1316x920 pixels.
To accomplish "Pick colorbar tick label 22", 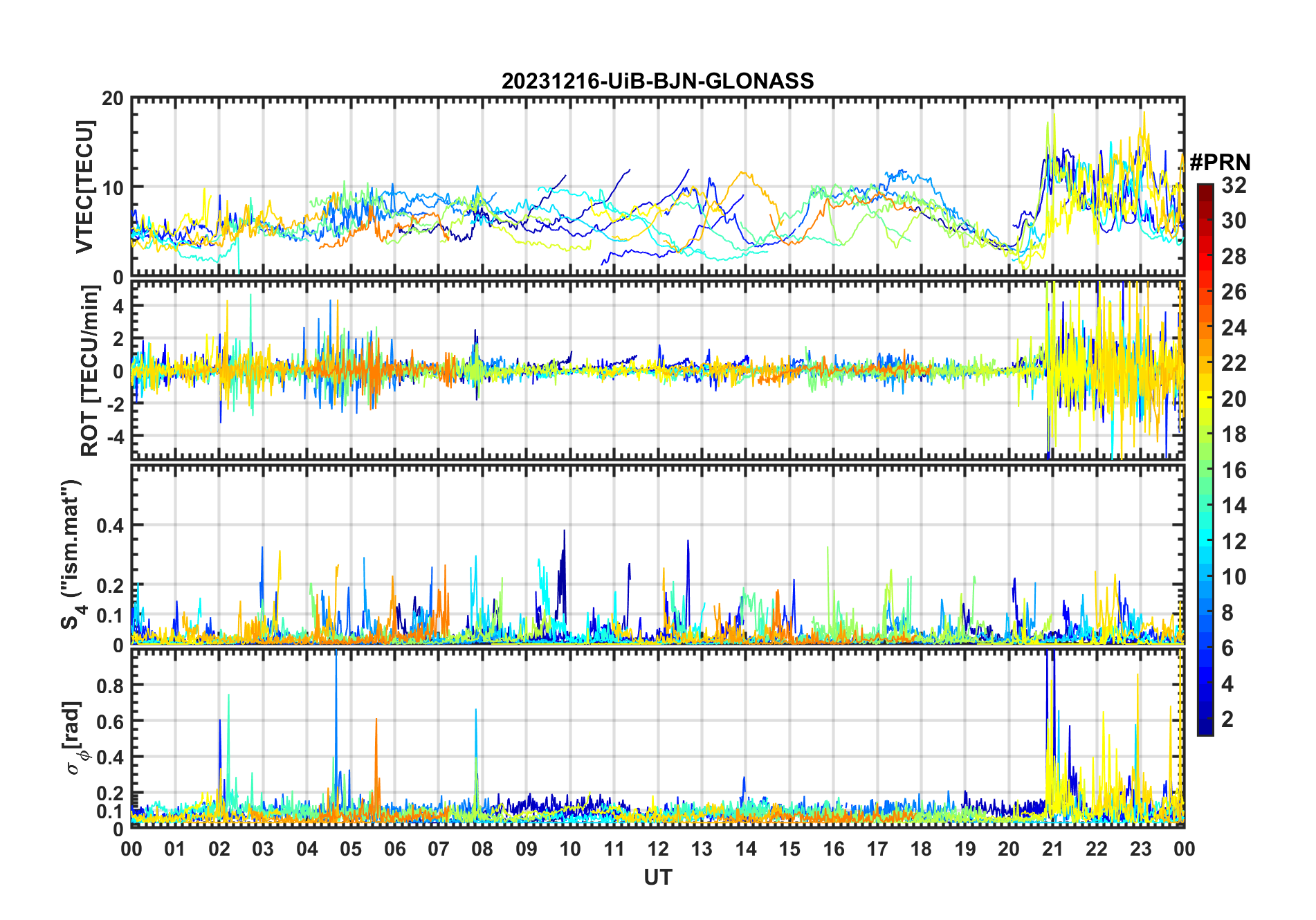I will pyautogui.click(x=1234, y=363).
